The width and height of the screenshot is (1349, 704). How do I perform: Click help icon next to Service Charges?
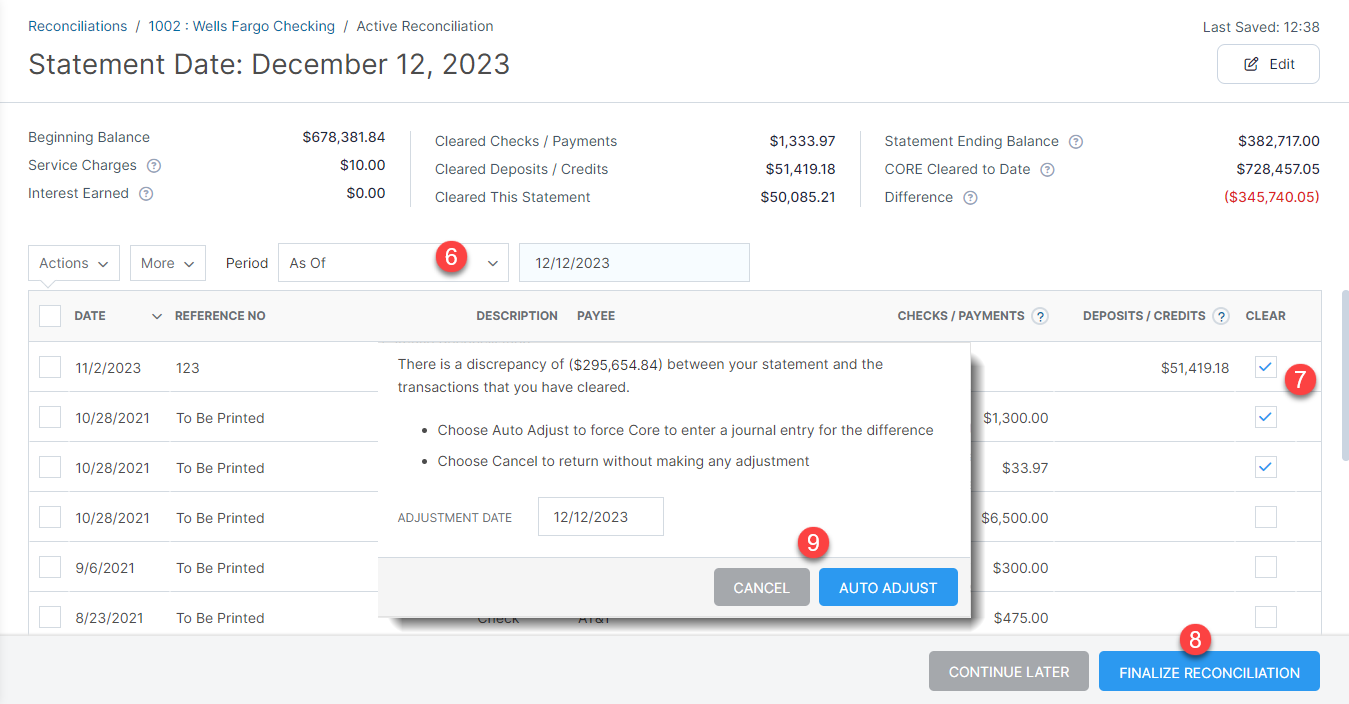pos(154,166)
